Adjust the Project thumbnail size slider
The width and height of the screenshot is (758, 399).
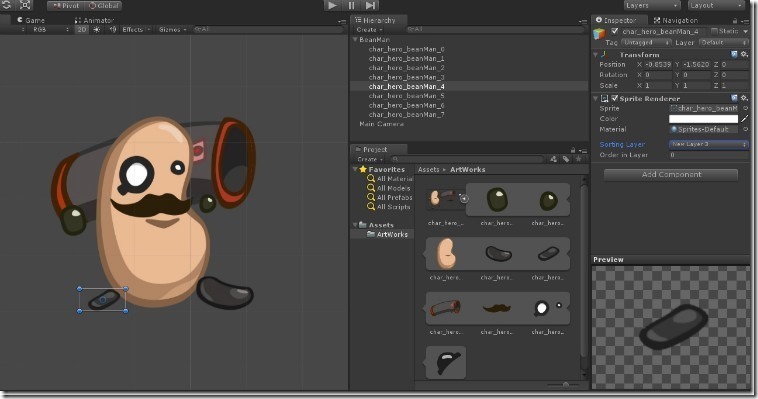point(565,385)
